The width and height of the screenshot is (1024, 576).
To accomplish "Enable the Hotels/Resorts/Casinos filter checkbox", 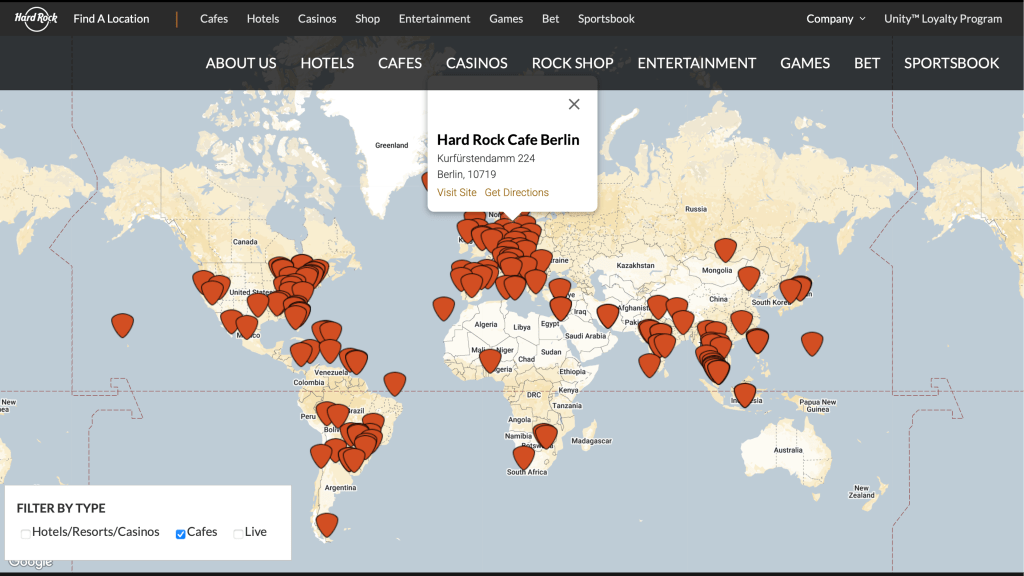I will 25,534.
